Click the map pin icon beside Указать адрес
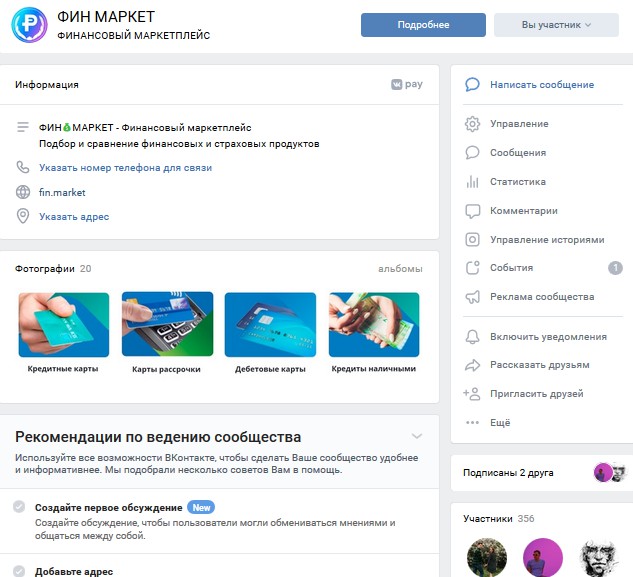Viewport: 633px width, 577px height. 23,216
